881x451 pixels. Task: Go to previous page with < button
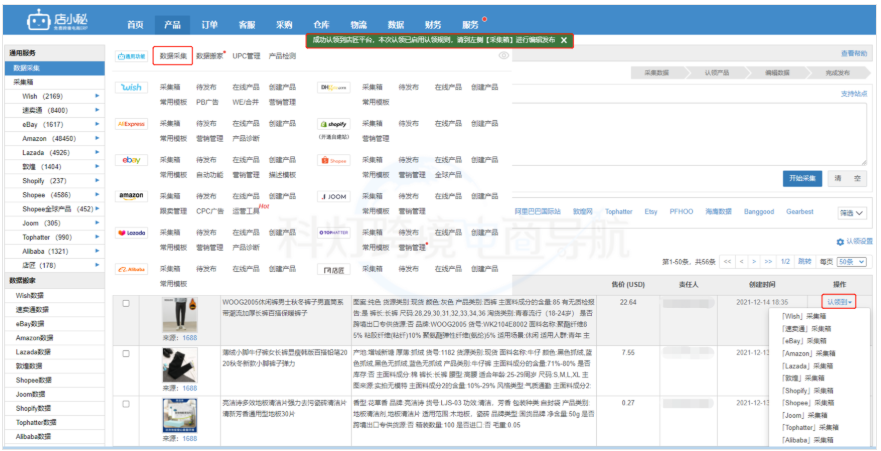tap(742, 262)
